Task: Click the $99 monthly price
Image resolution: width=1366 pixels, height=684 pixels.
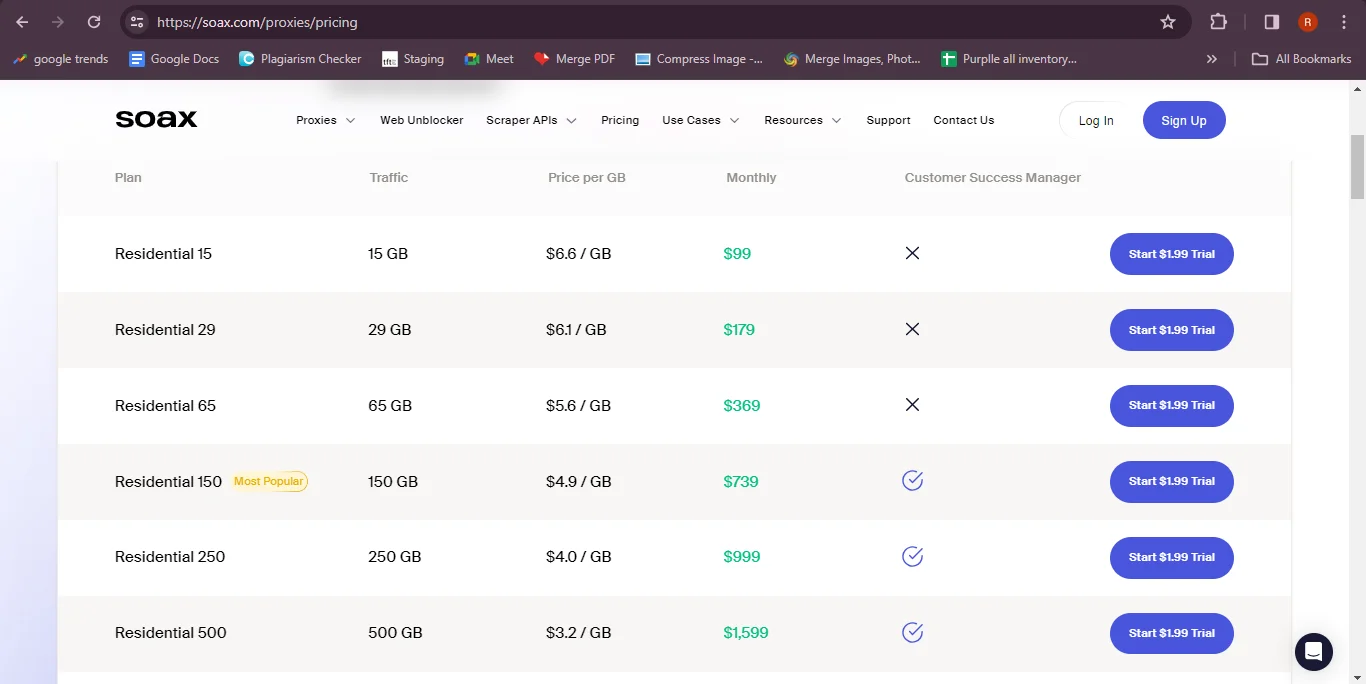Action: [737, 254]
